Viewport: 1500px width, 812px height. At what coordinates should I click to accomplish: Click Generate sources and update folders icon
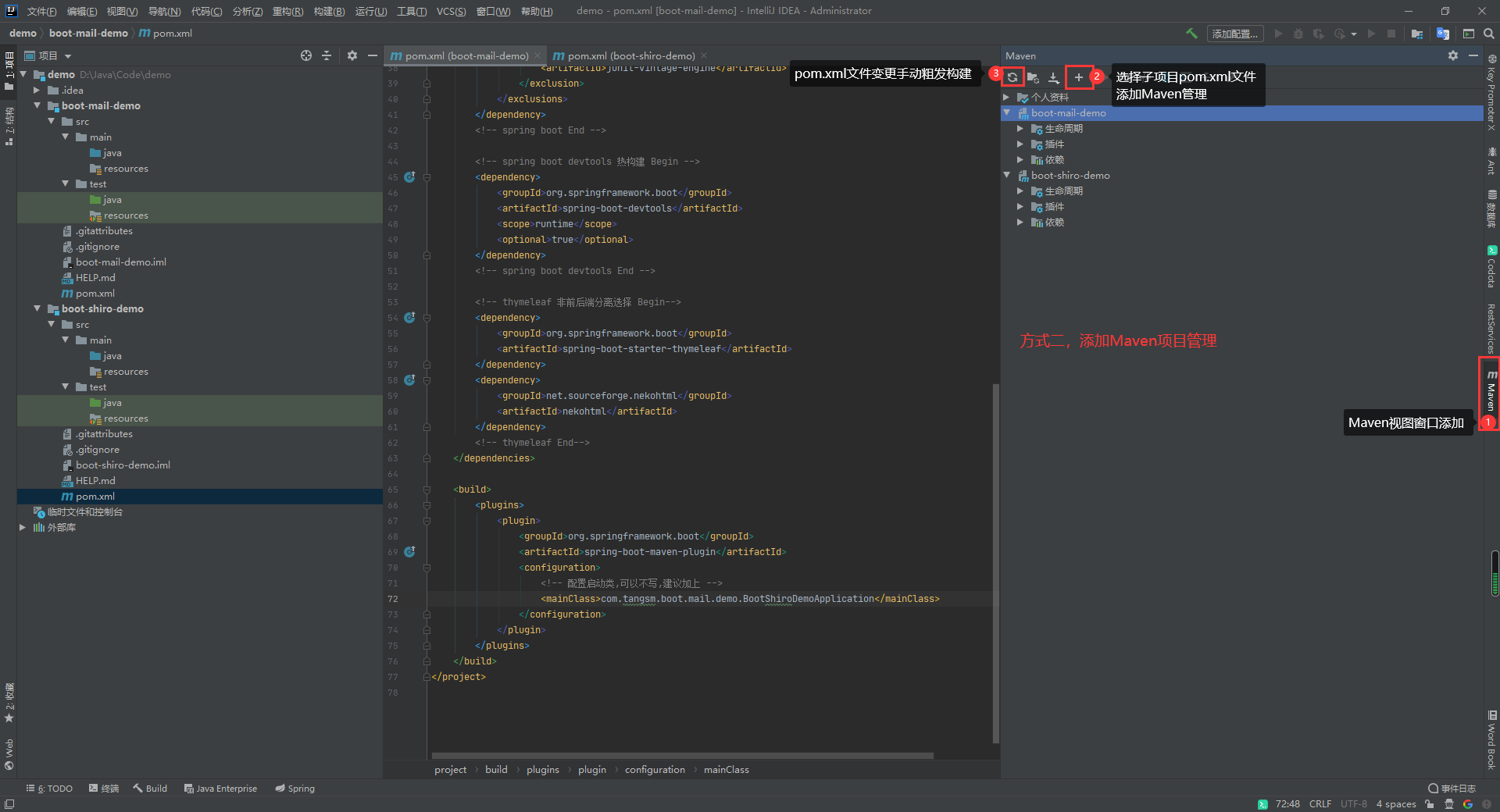(1033, 77)
